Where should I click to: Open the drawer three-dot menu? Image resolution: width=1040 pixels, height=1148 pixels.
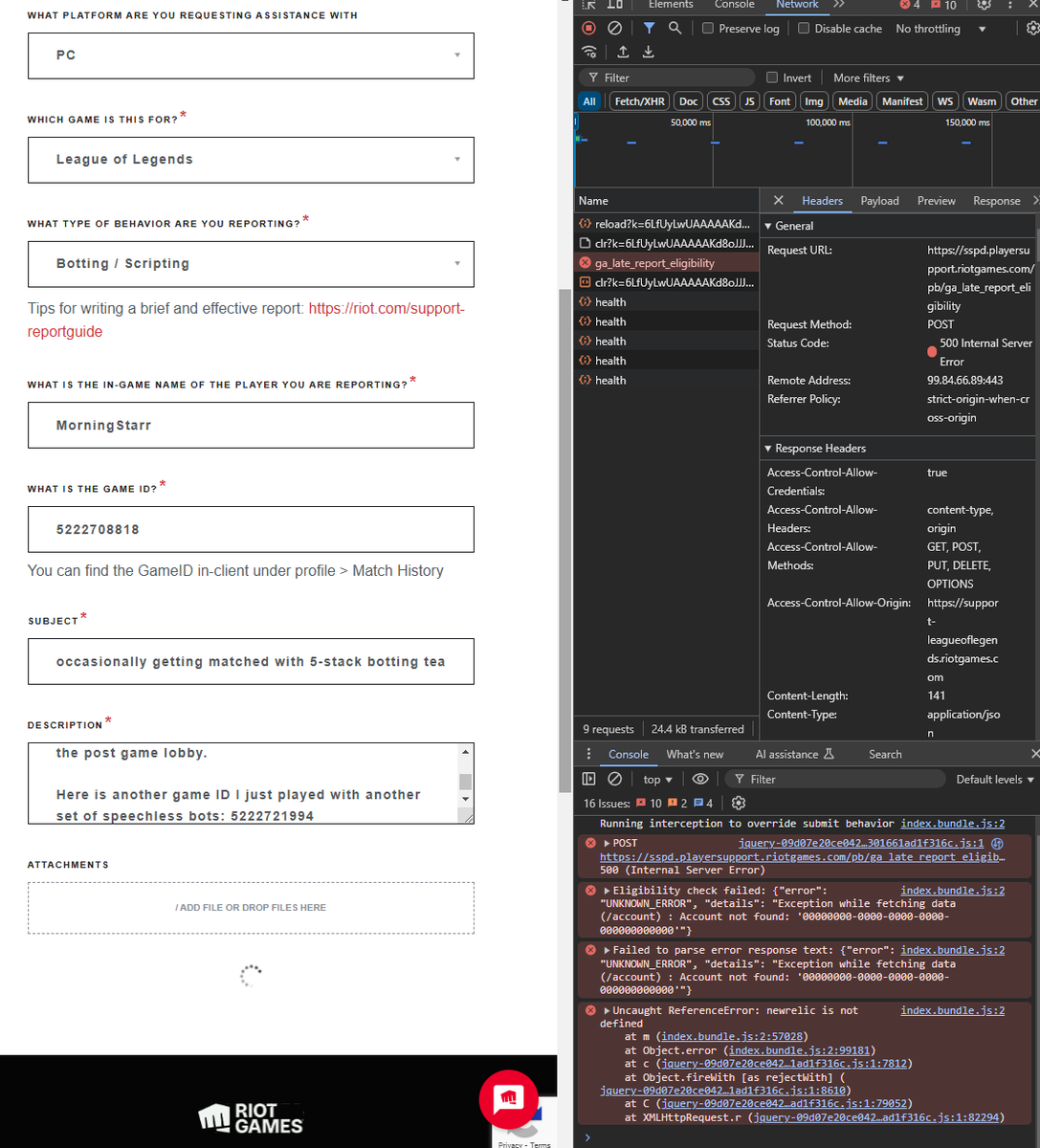(588, 754)
